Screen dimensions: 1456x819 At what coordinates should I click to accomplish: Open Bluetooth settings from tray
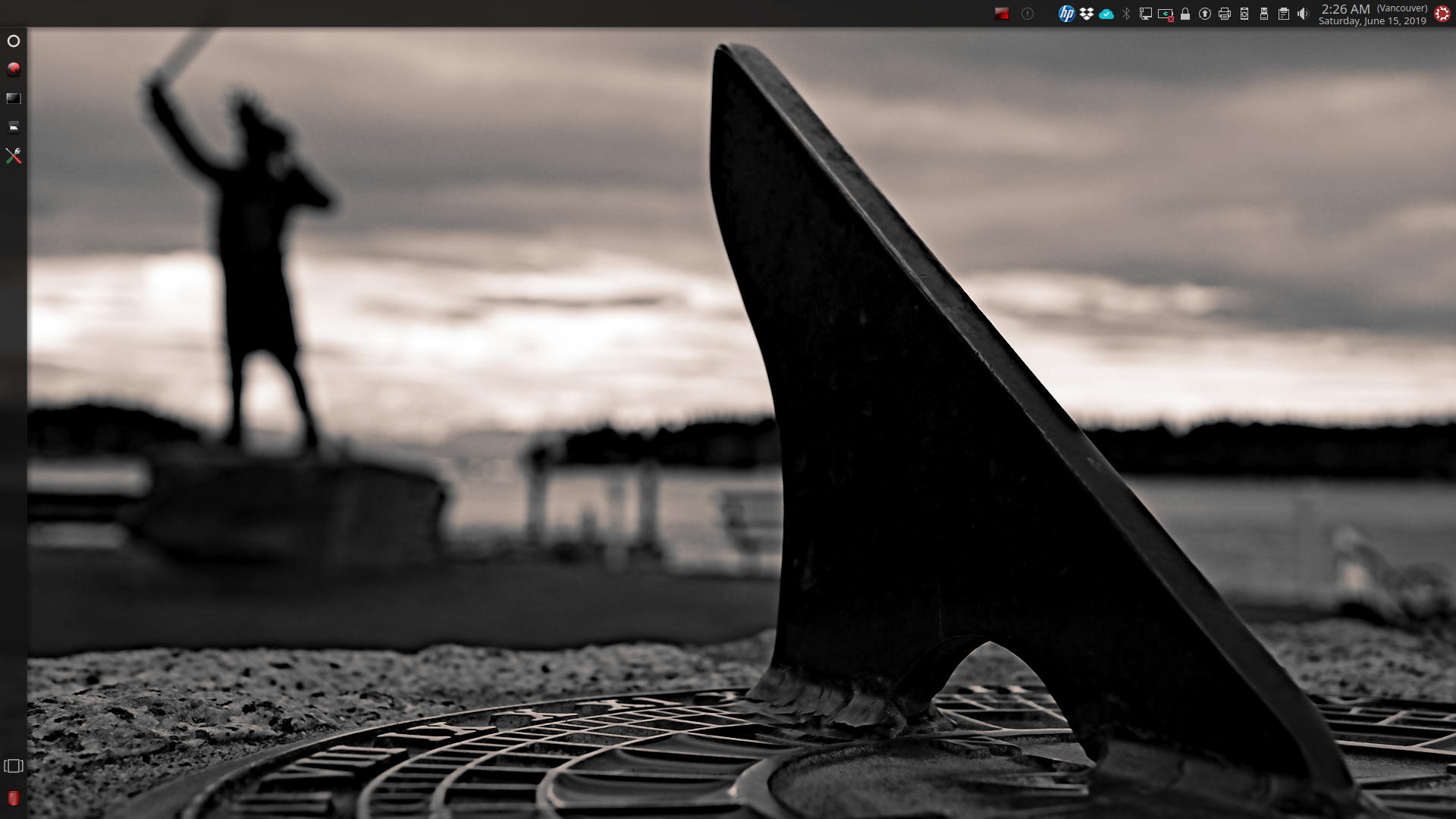coord(1126,14)
